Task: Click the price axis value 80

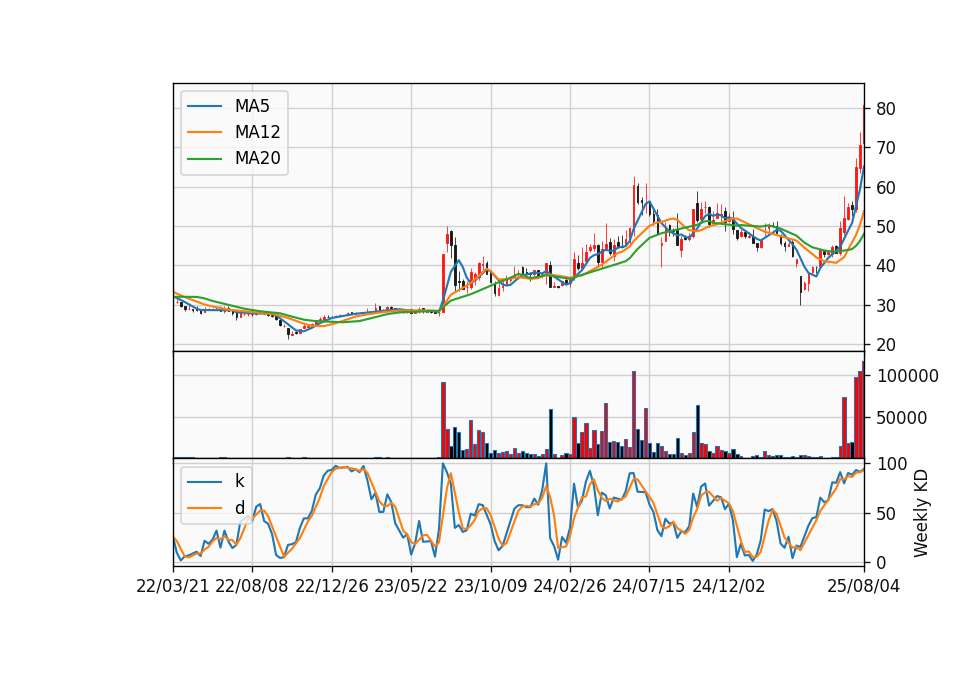Action: click(x=886, y=109)
